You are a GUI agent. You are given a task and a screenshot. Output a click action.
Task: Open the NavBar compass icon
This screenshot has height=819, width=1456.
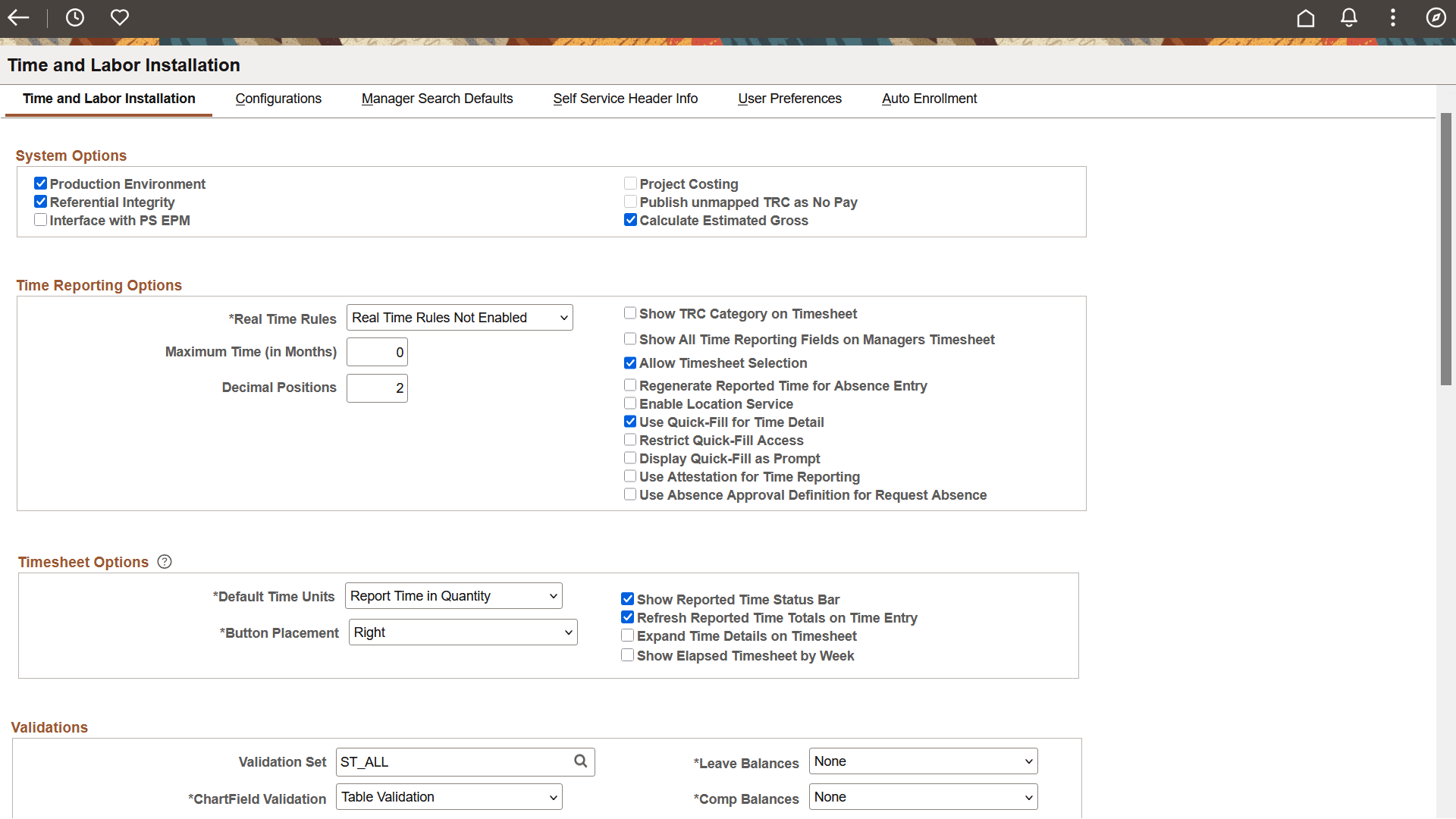click(x=1436, y=17)
